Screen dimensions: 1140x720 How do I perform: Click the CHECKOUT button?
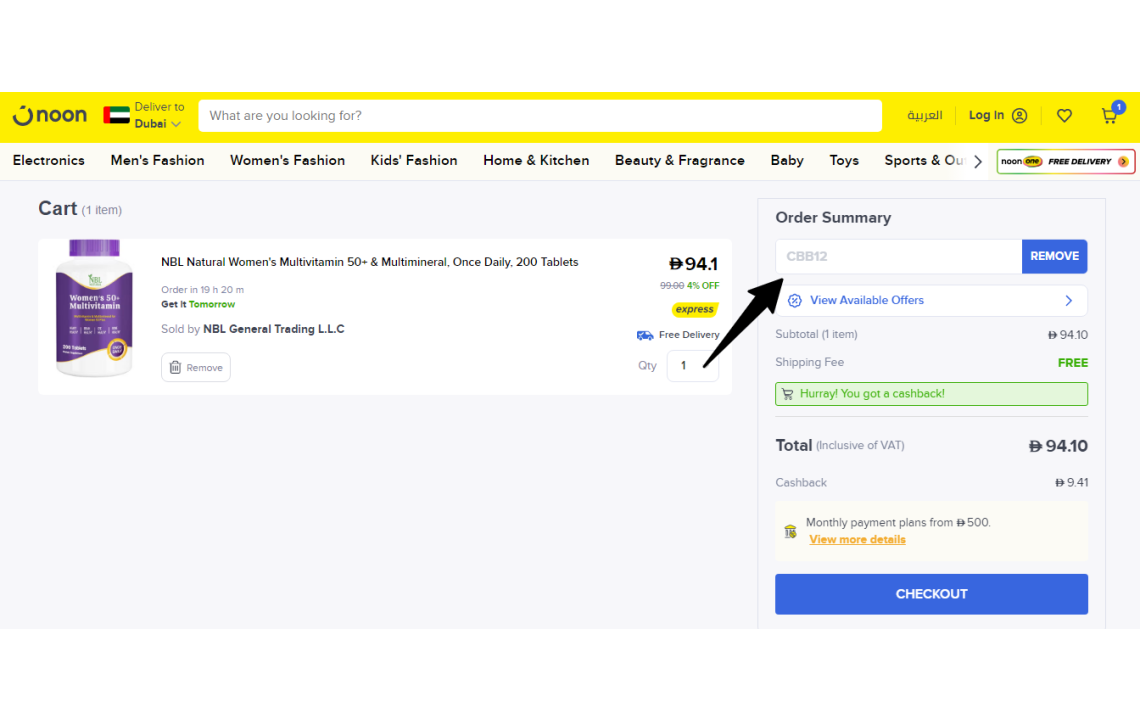tap(931, 594)
